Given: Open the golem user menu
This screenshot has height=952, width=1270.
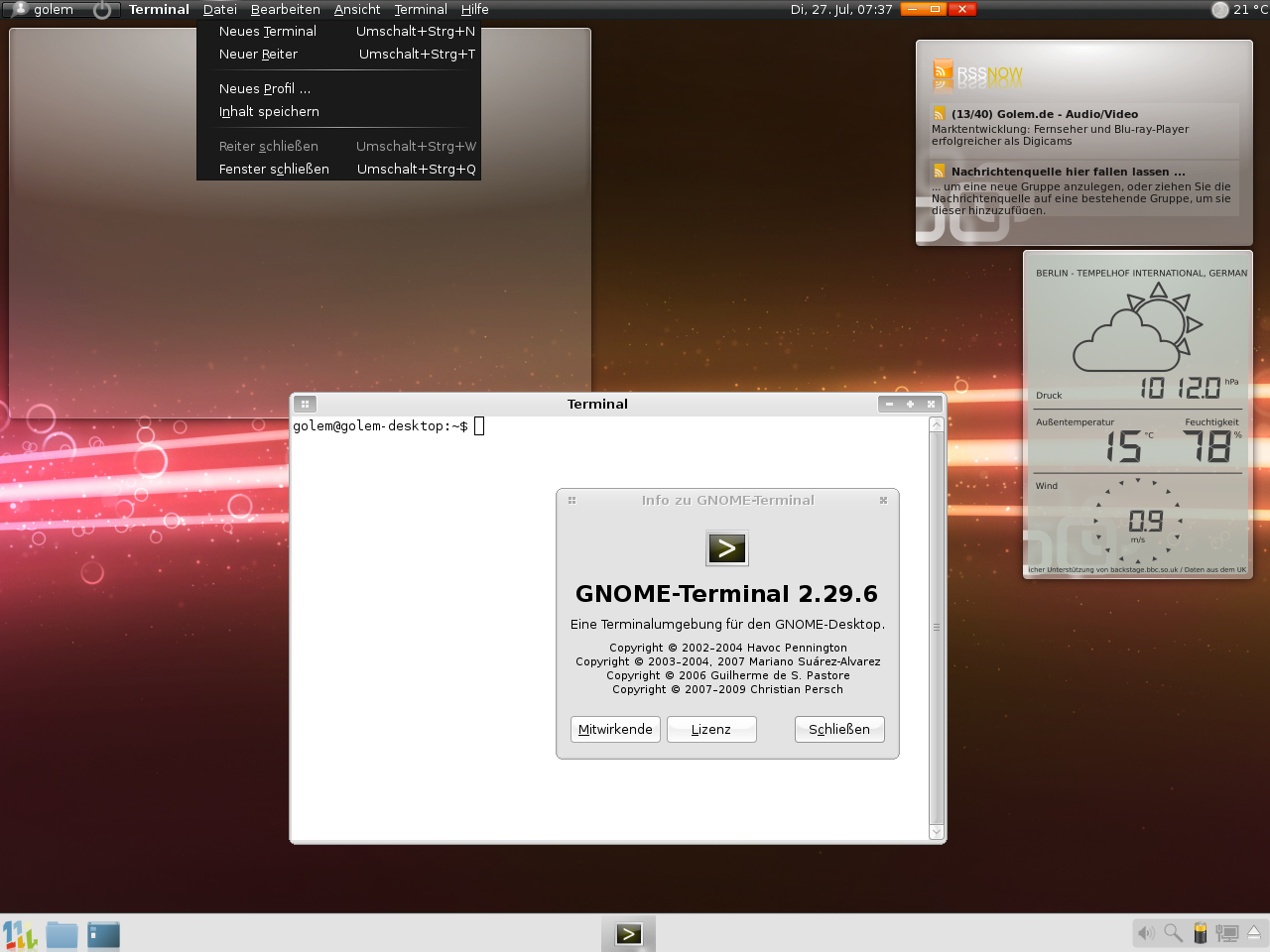Looking at the screenshot, I should pyautogui.click(x=45, y=9).
